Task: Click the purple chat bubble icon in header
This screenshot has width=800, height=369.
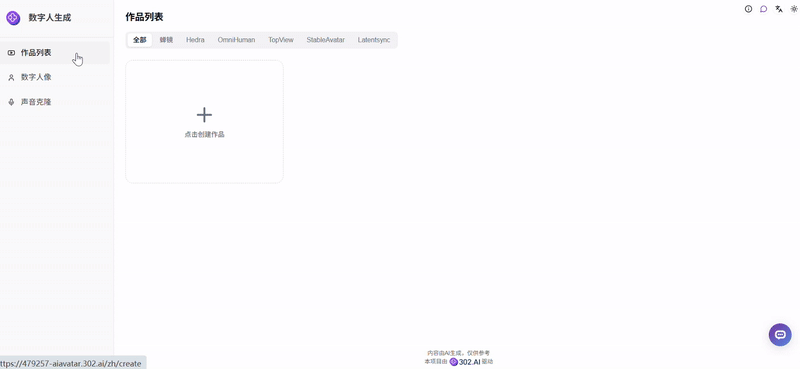Action: [x=763, y=9]
